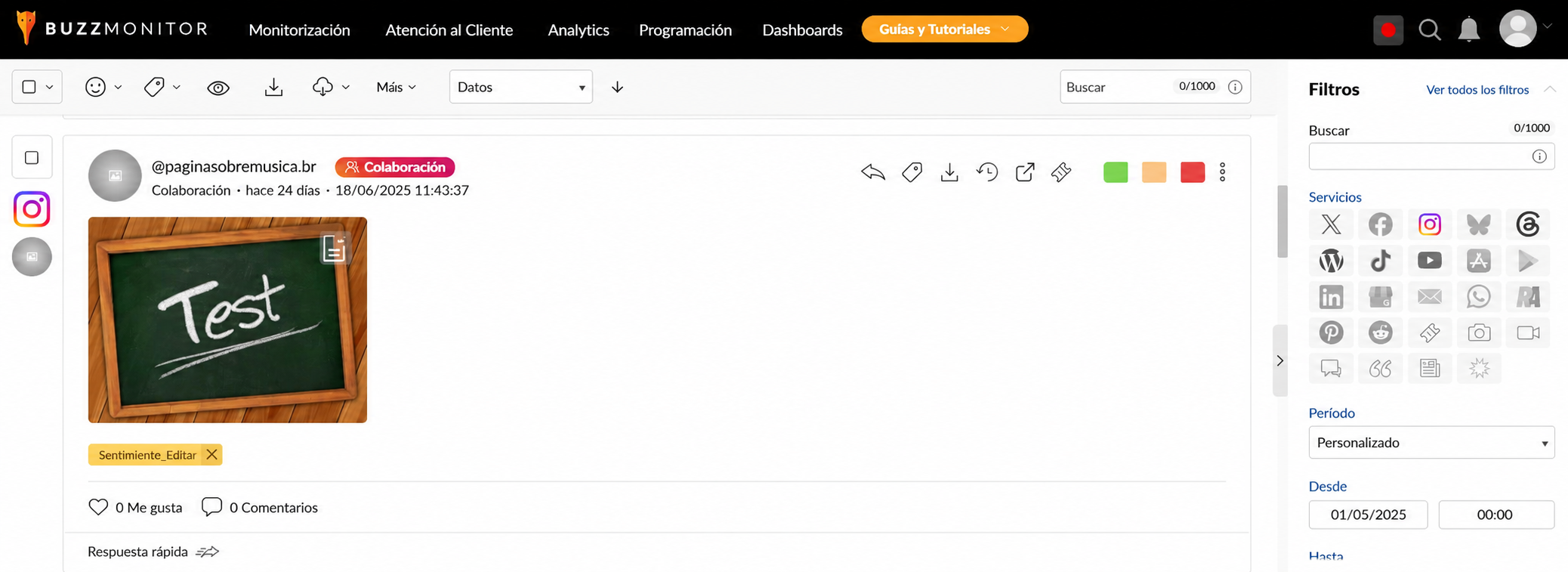
Task: Filter by LinkedIn service icon
Action: click(1331, 297)
